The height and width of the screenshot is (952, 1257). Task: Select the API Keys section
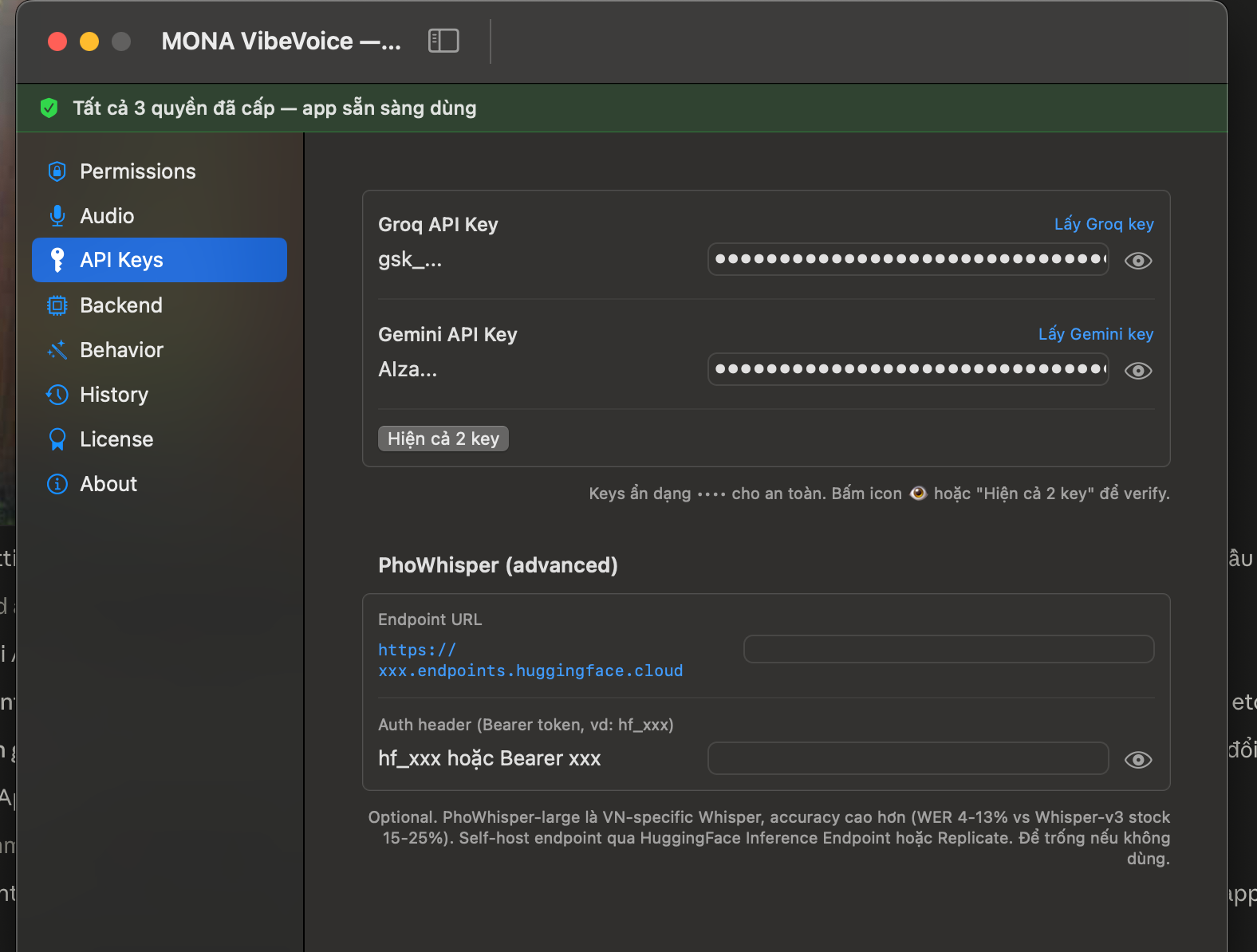[160, 260]
